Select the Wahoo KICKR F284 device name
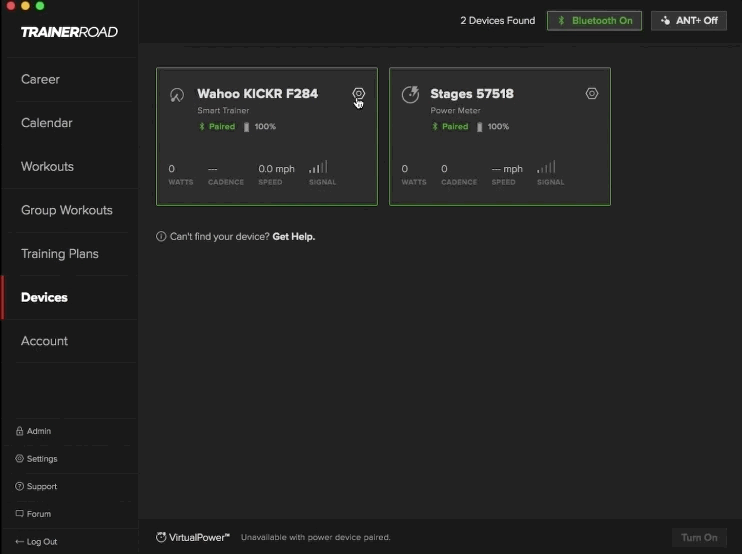This screenshot has width=742, height=554. coord(258,94)
